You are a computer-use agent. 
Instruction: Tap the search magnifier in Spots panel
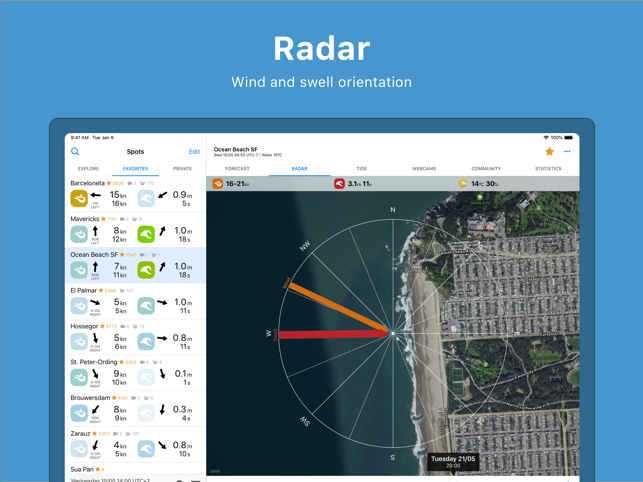[x=75, y=151]
